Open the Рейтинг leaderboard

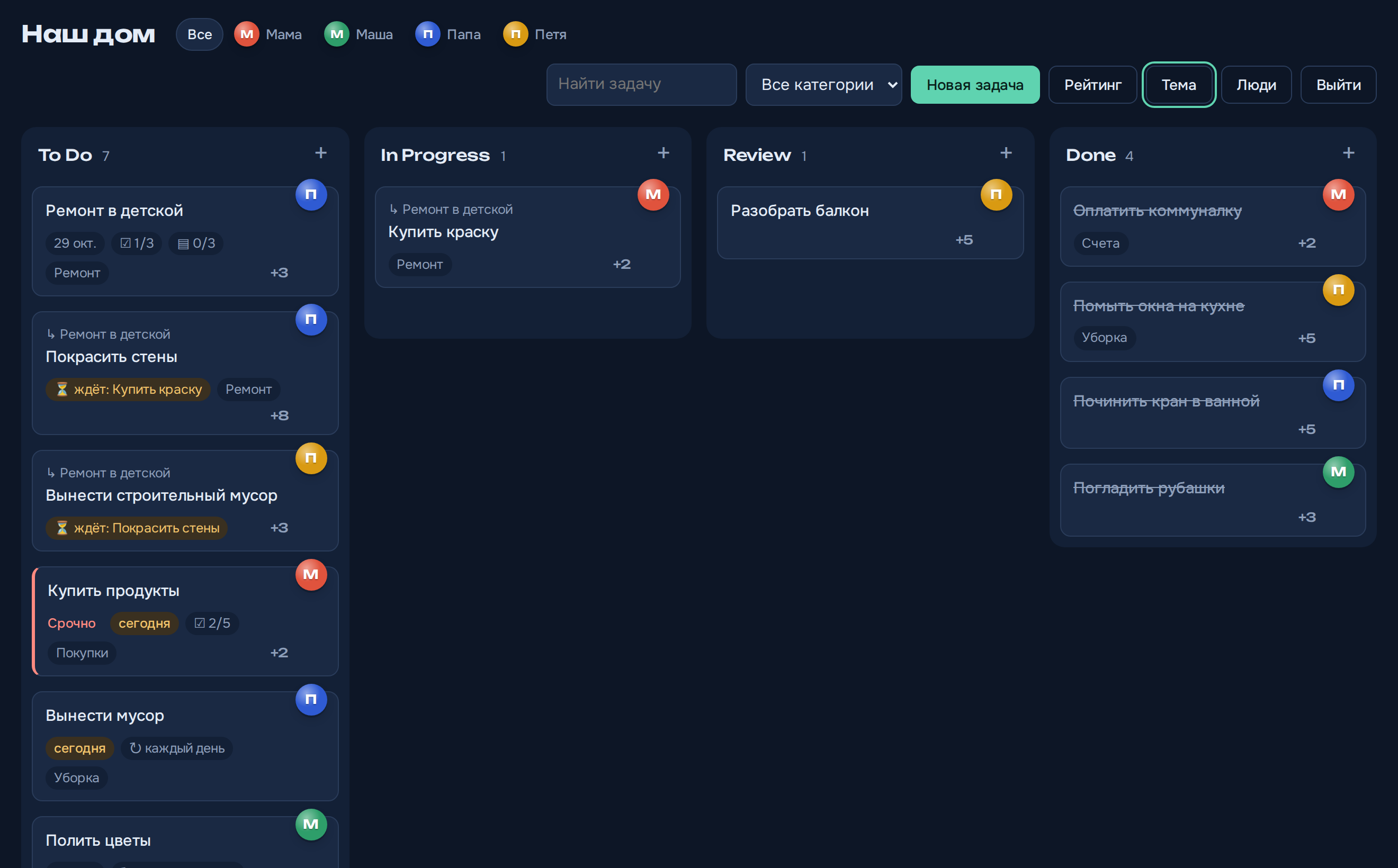coord(1092,85)
